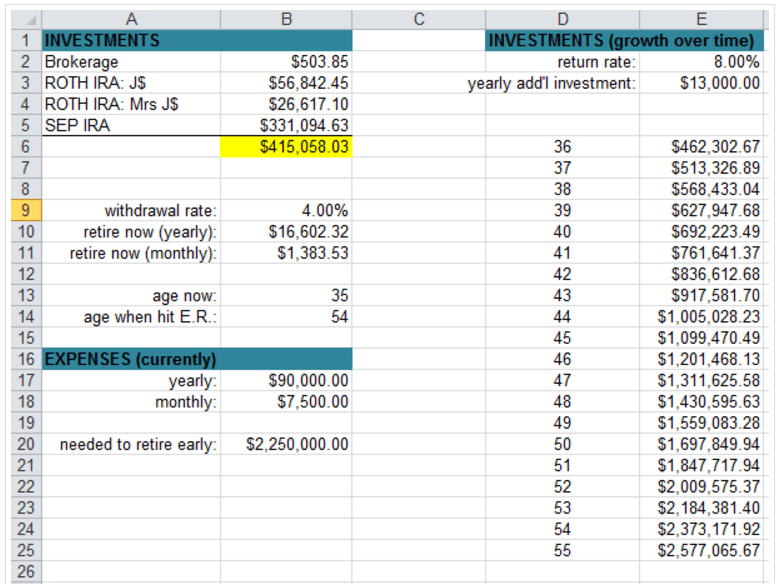Select column E header
This screenshot has height=584, width=779.
pyautogui.click(x=701, y=19)
